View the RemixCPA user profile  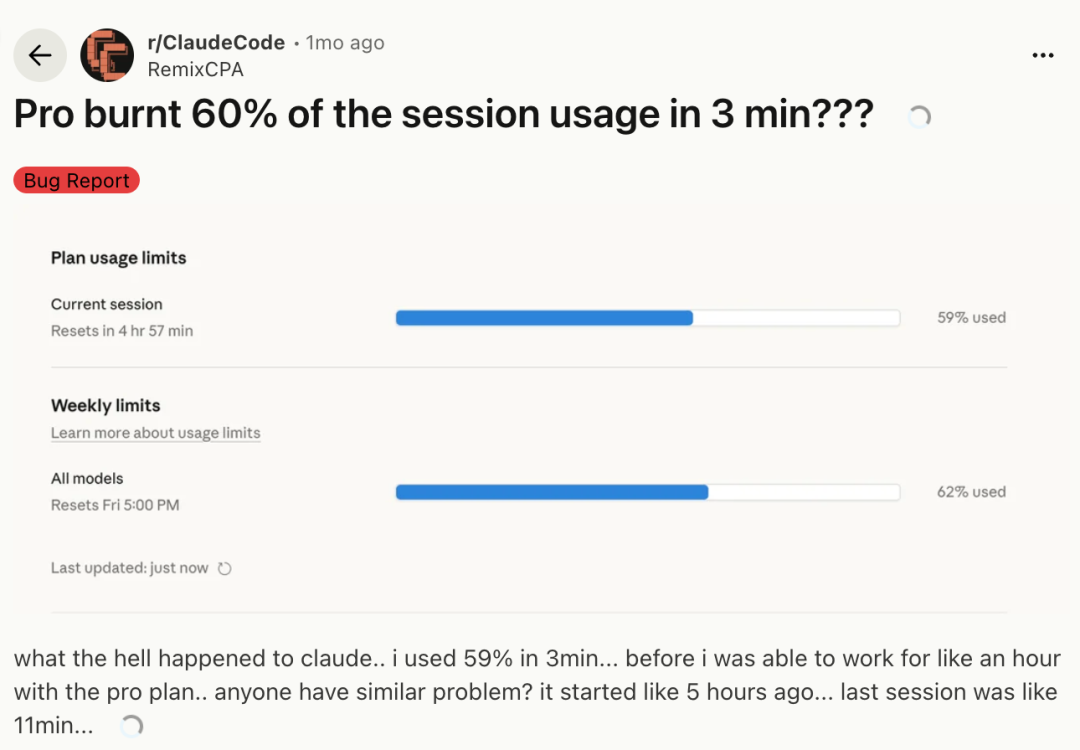[196, 70]
